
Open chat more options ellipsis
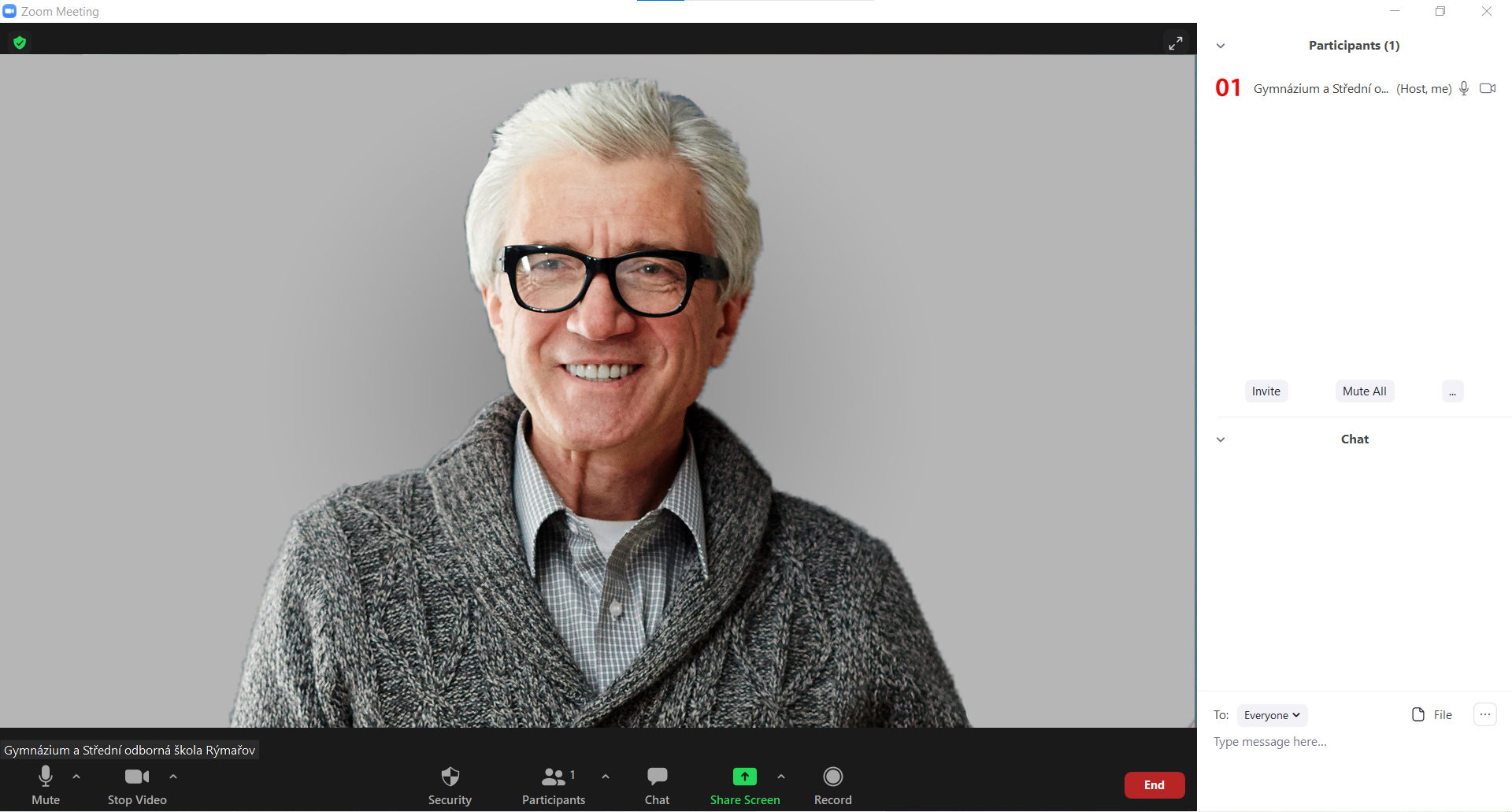click(1485, 715)
